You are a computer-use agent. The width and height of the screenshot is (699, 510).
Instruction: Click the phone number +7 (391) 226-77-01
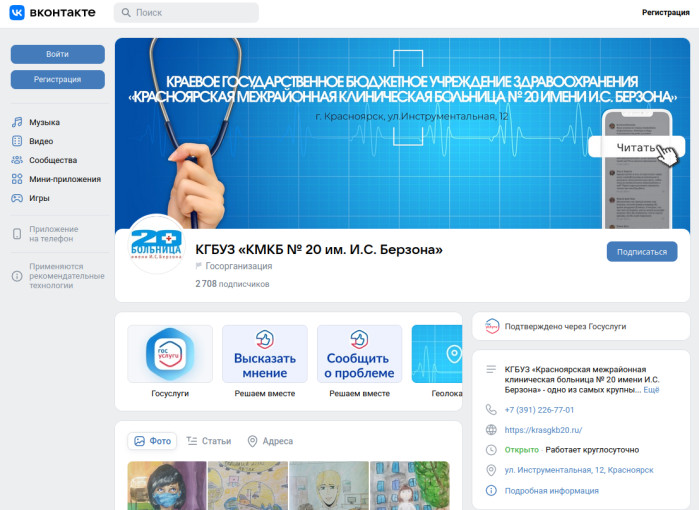[x=539, y=410]
